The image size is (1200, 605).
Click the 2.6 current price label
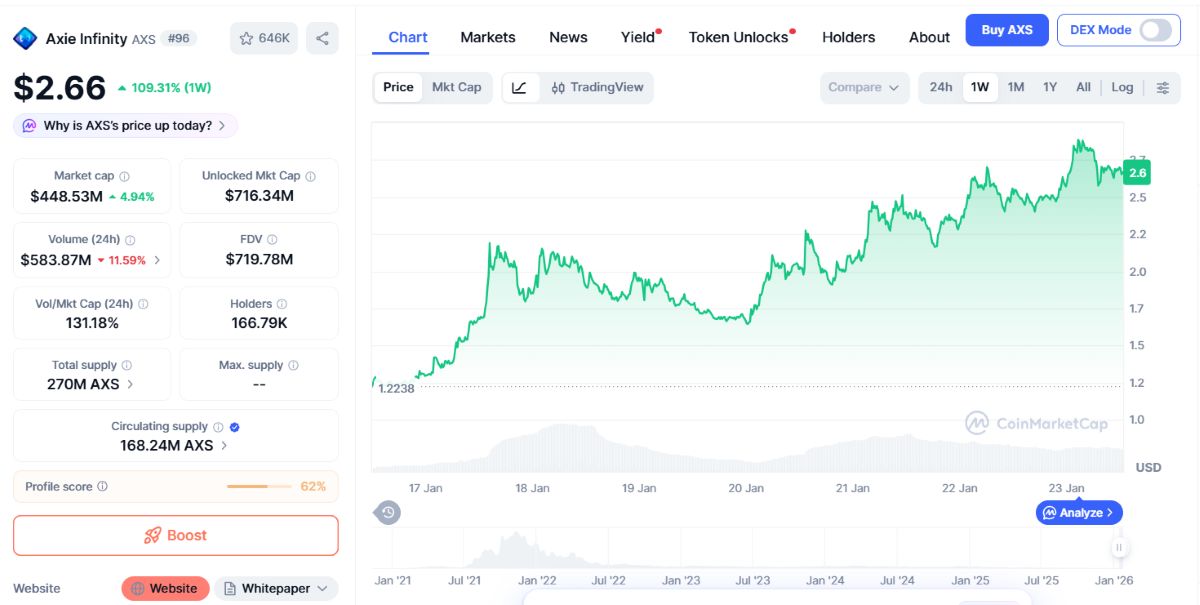click(x=1137, y=173)
